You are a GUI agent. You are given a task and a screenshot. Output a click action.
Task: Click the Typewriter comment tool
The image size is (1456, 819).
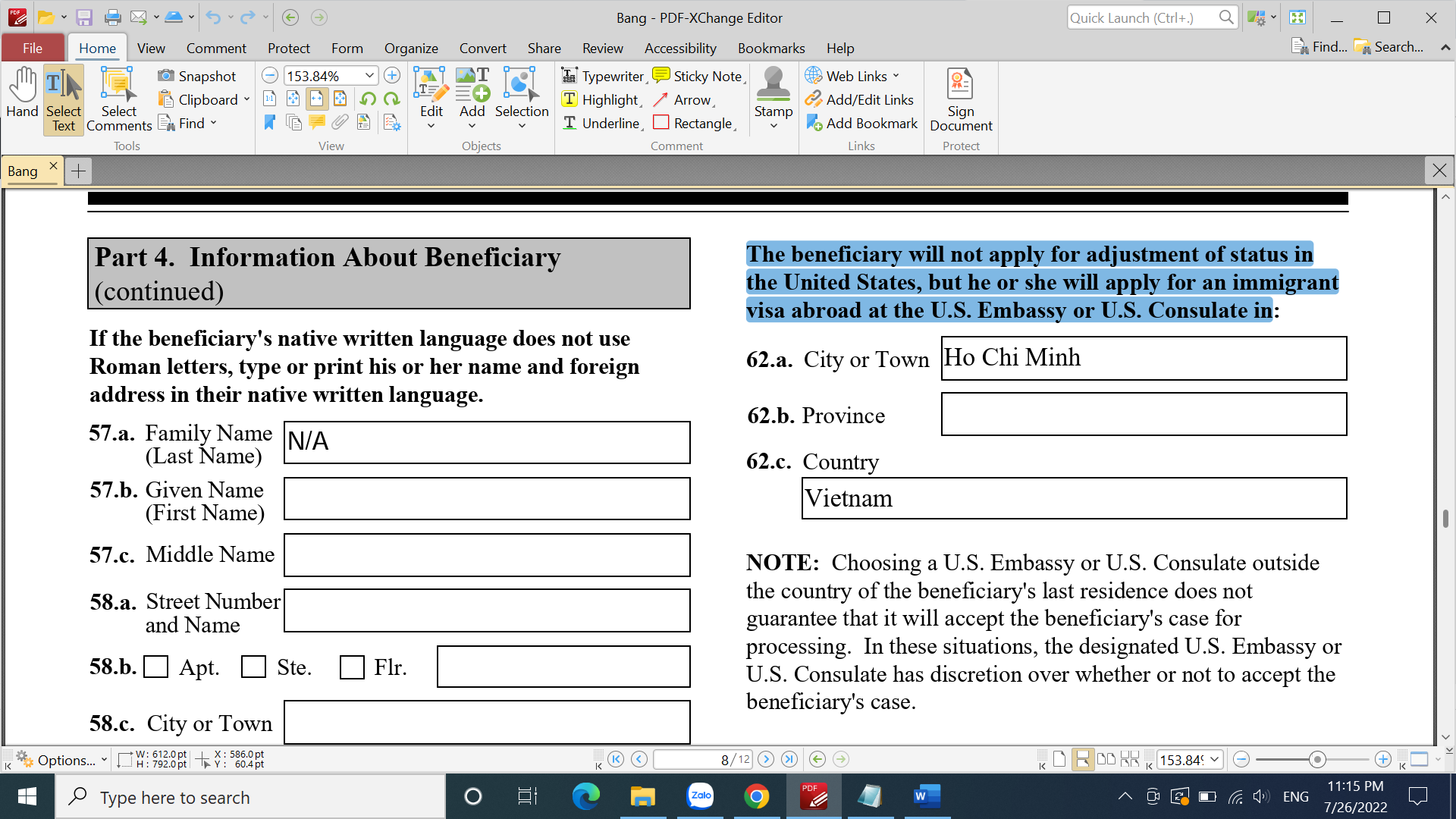pos(603,76)
